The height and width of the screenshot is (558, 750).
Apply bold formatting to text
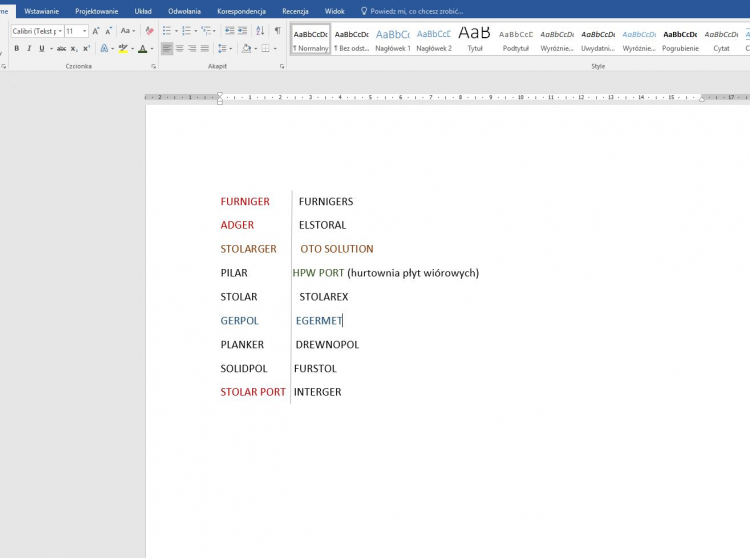[x=16, y=48]
